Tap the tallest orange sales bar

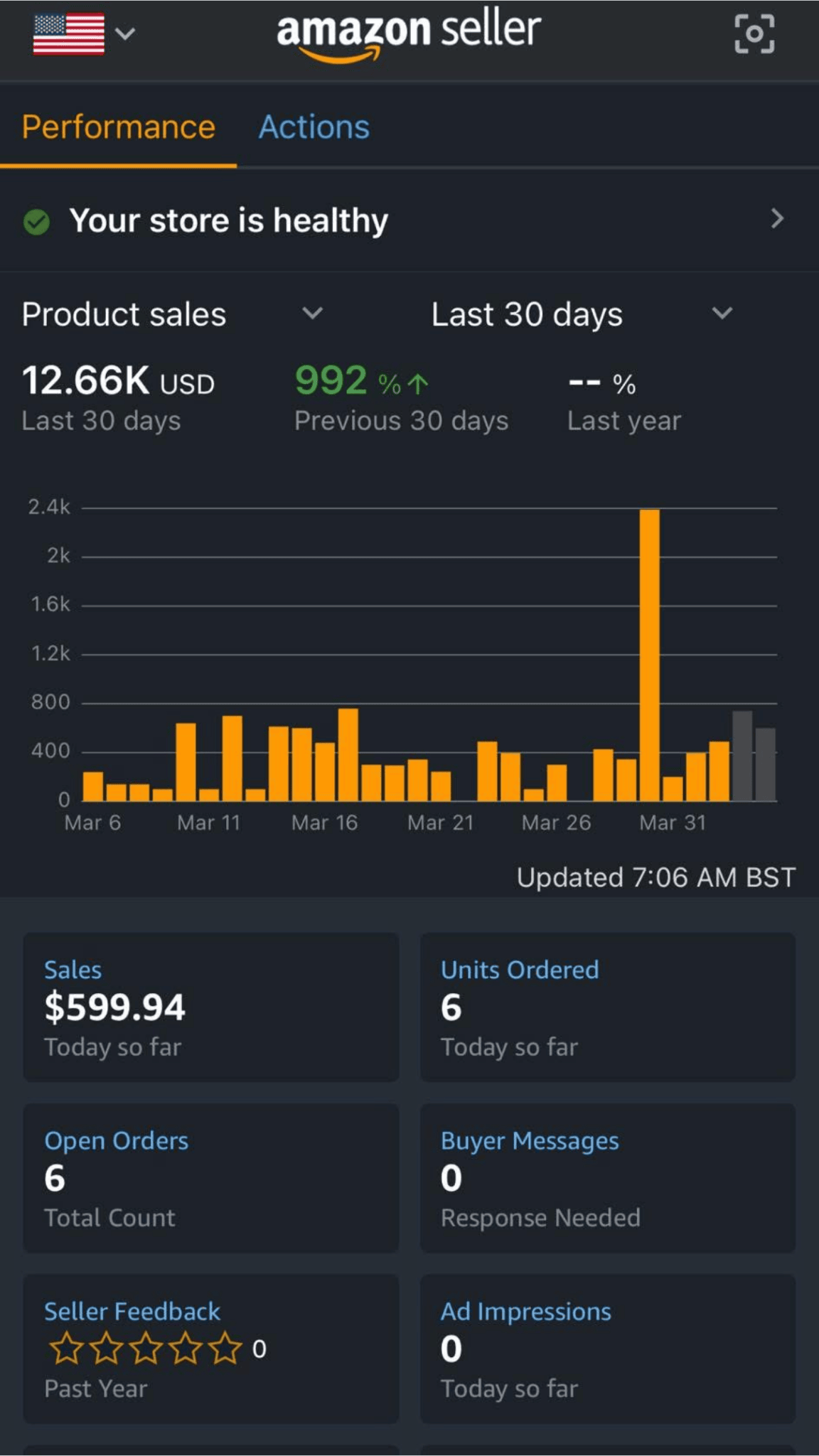(x=649, y=654)
